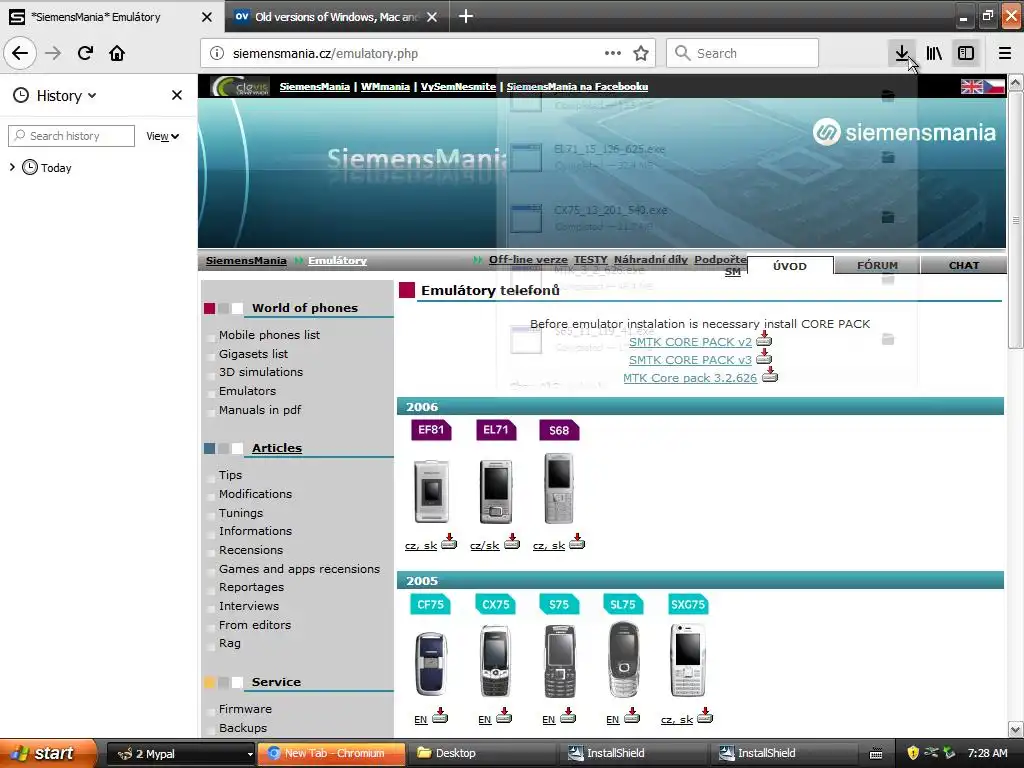The image size is (1024, 768).
Task: Focus the browser Search box
Action: click(742, 53)
